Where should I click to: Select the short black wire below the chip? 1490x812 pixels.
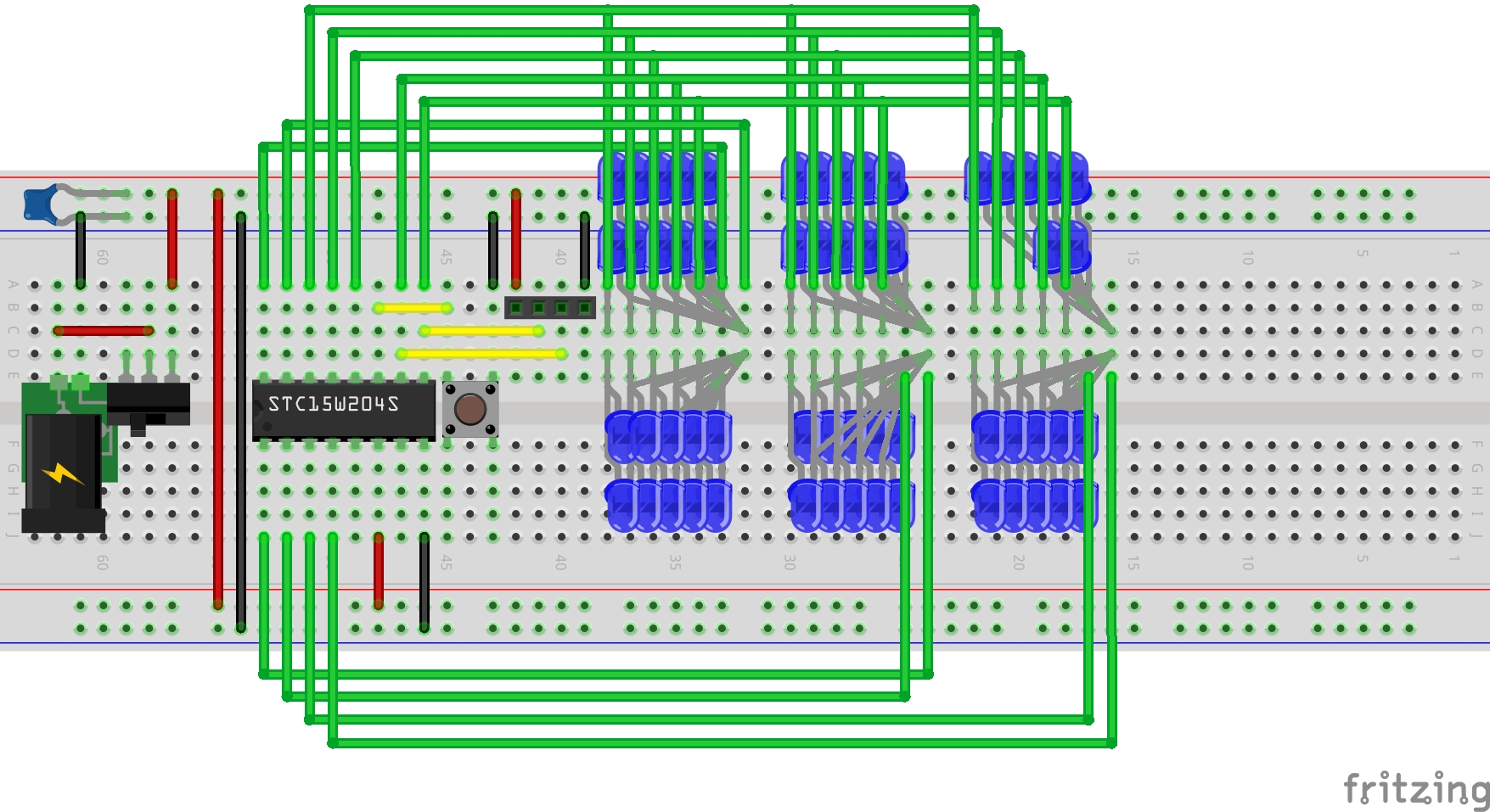tap(425, 582)
